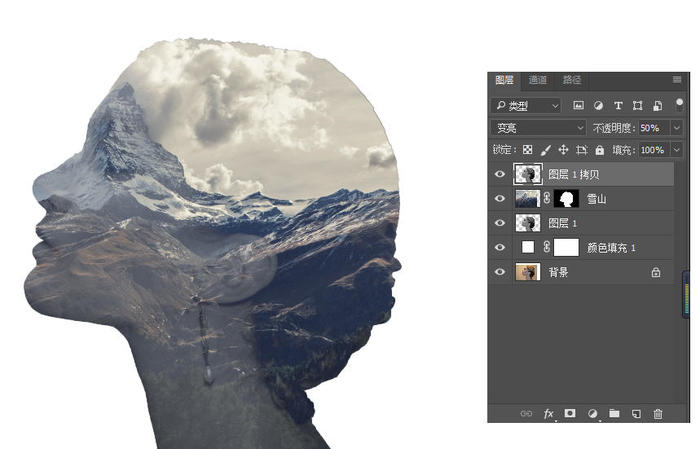
Task: Select the 雪山 layer image thumbnail
Action: point(528,198)
